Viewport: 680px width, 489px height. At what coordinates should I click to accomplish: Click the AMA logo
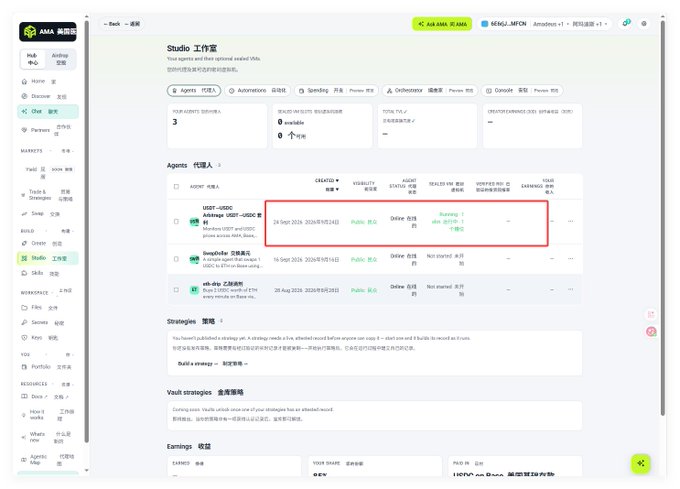(x=48, y=32)
